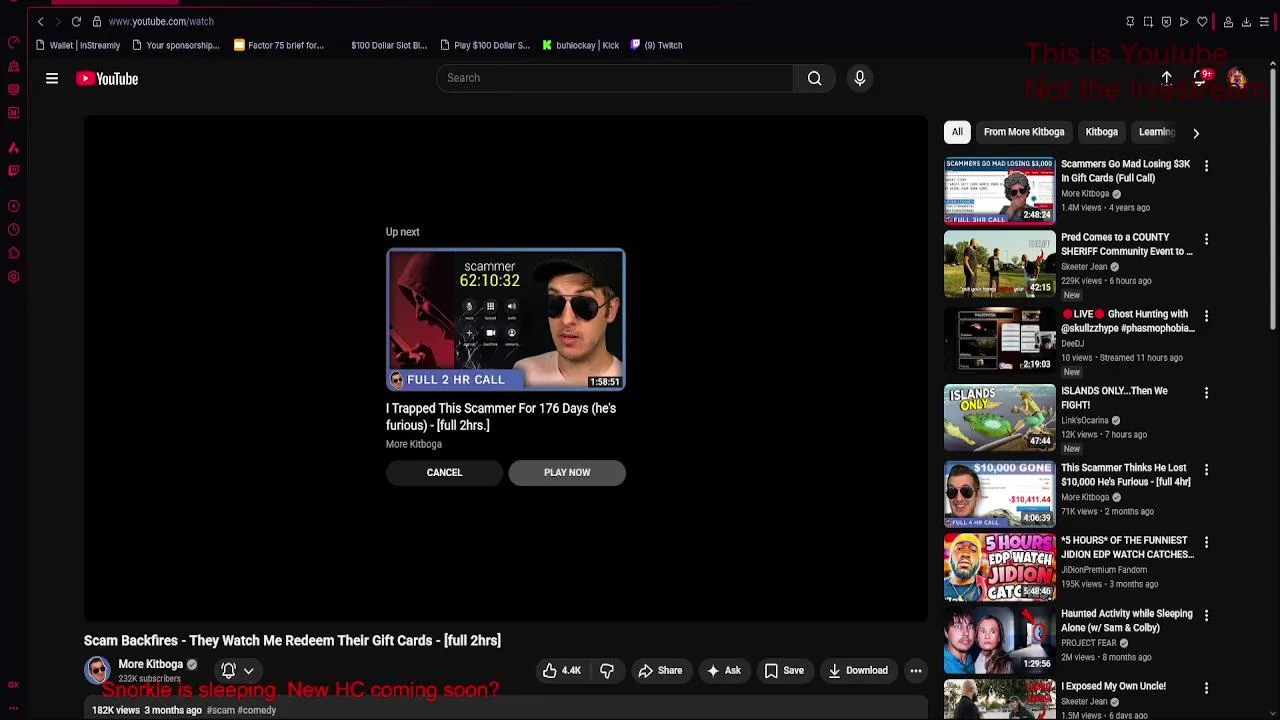Viewport: 1280px width, 720px height.
Task: Go back with the browser back arrow
Action: click(x=40, y=21)
